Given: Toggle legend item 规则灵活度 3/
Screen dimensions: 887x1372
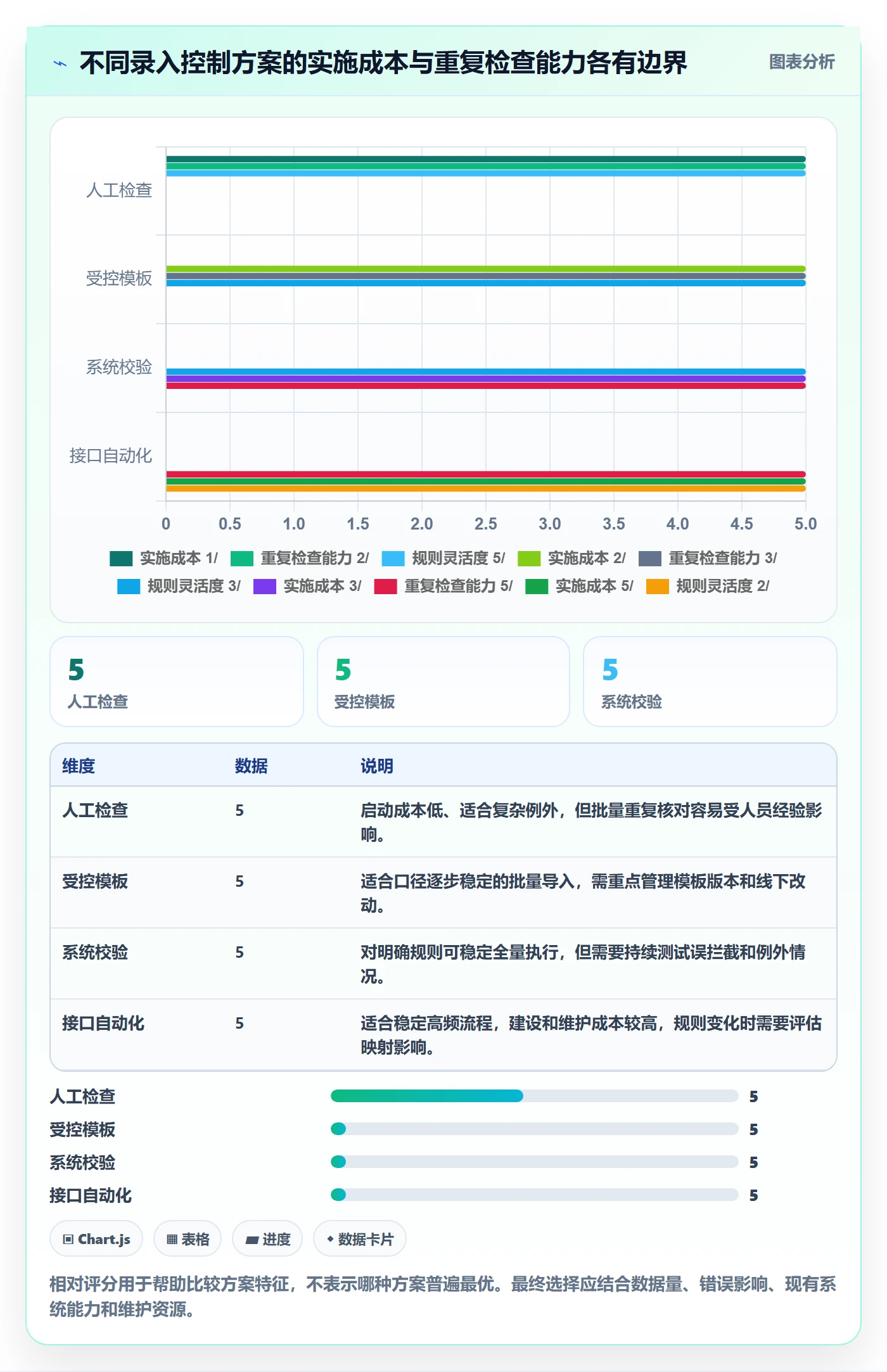Looking at the screenshot, I should (x=179, y=586).
